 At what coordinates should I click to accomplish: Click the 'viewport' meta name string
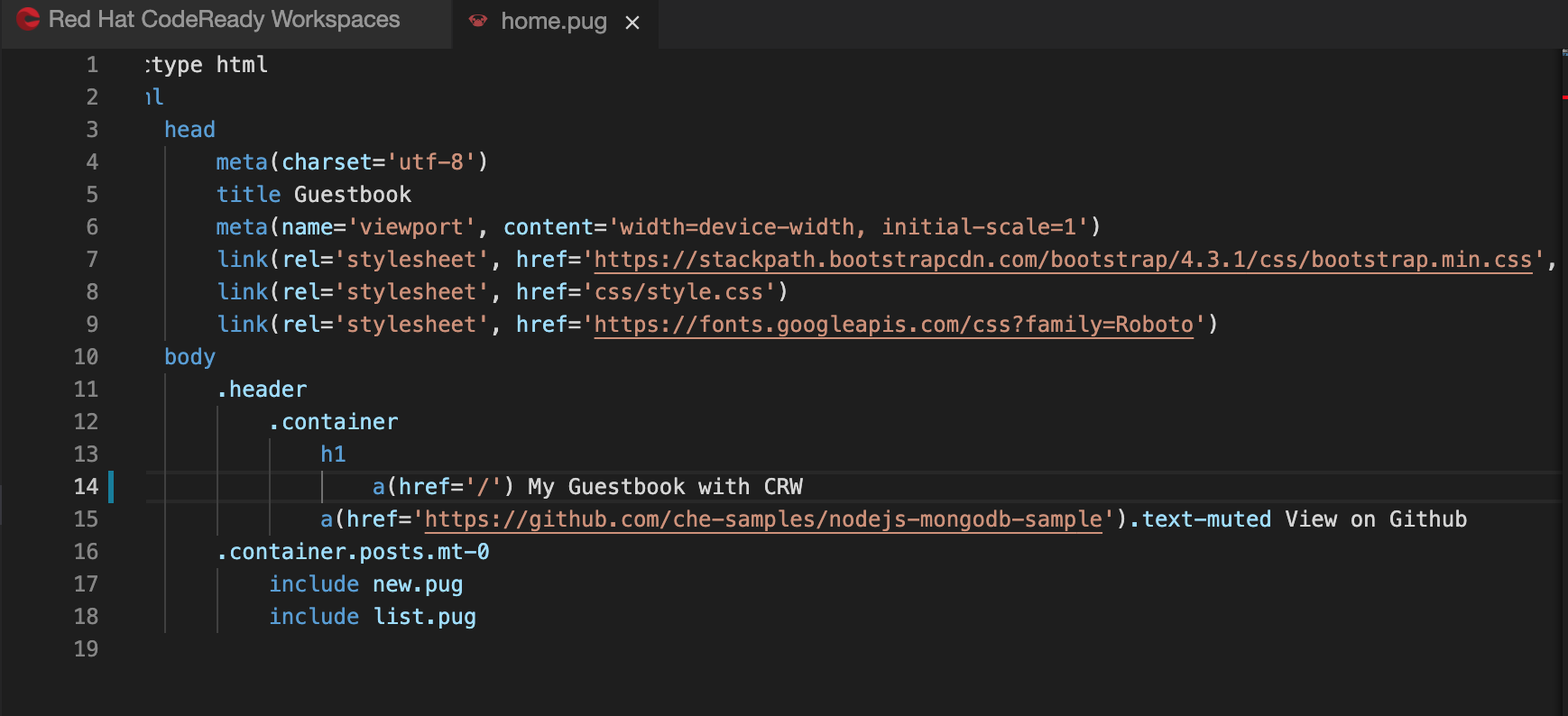click(x=411, y=227)
